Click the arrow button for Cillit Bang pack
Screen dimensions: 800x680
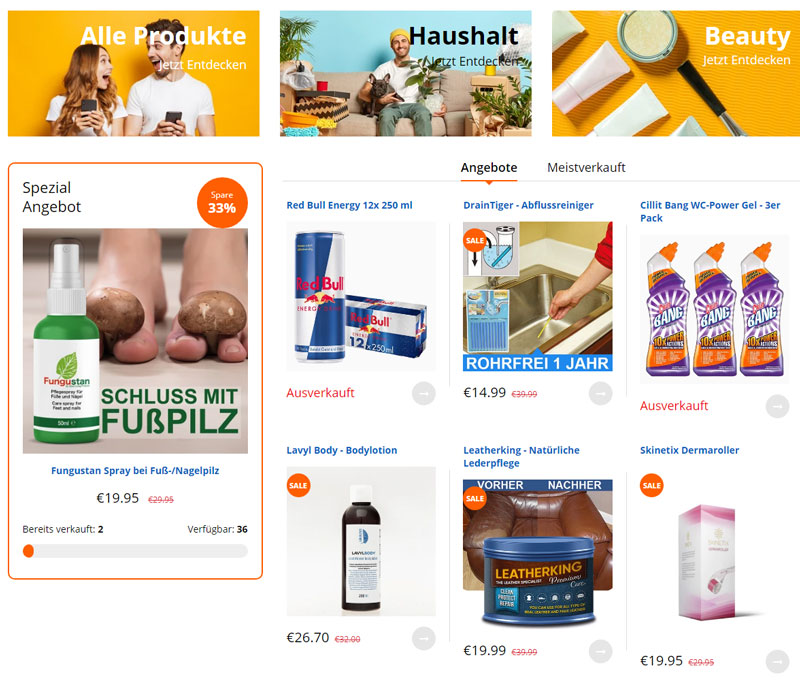(x=778, y=407)
